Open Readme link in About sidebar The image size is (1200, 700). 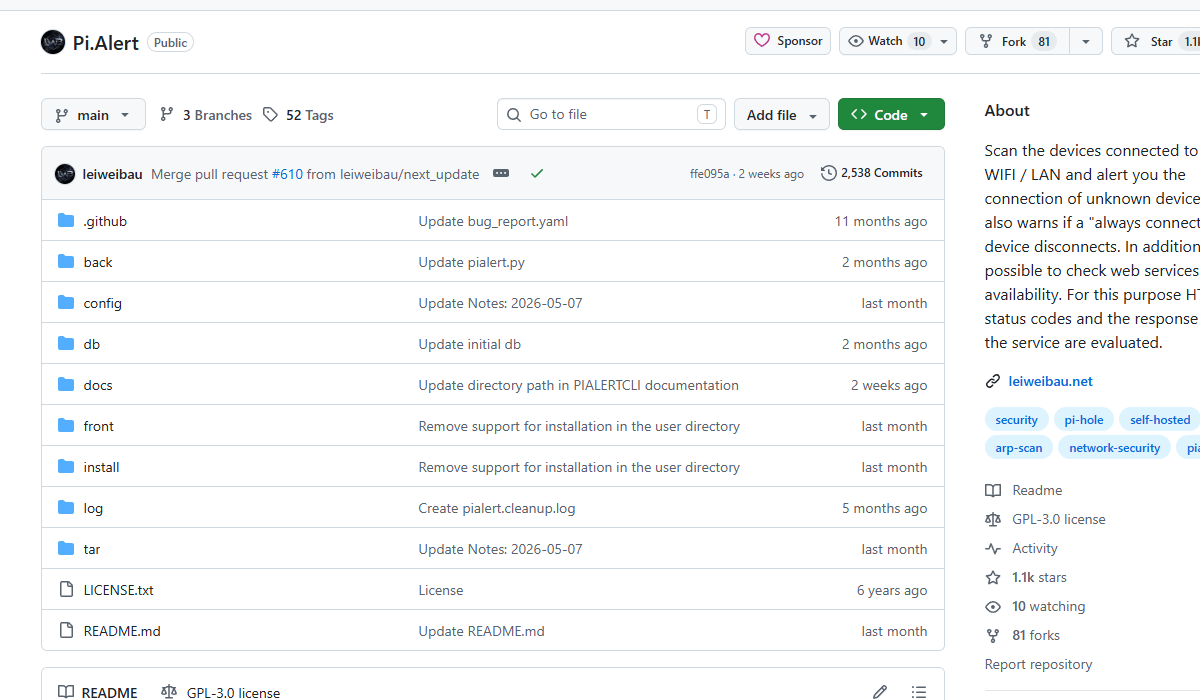click(1024, 490)
